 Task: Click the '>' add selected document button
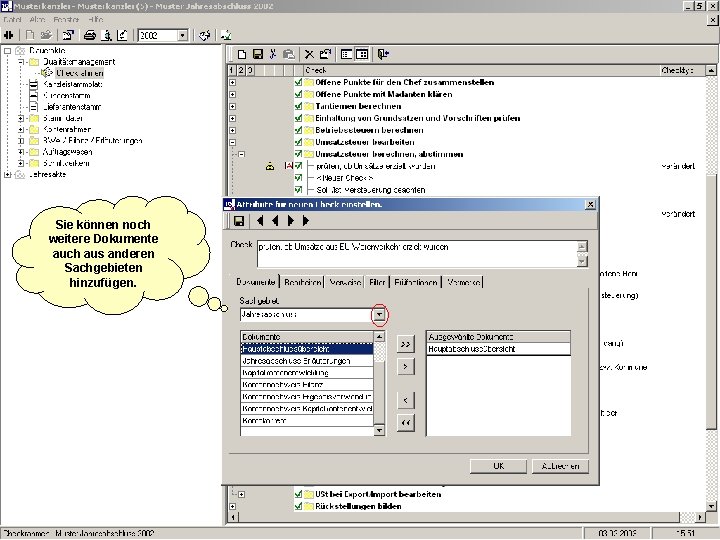click(405, 366)
